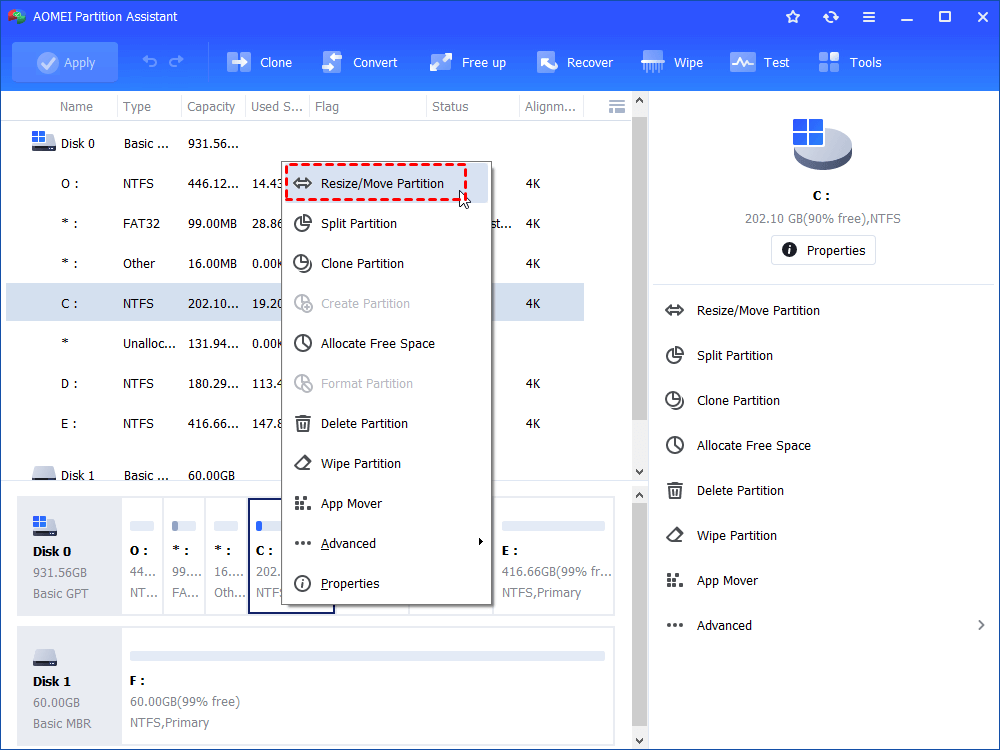Click Delete Partition in right panel

[724, 490]
